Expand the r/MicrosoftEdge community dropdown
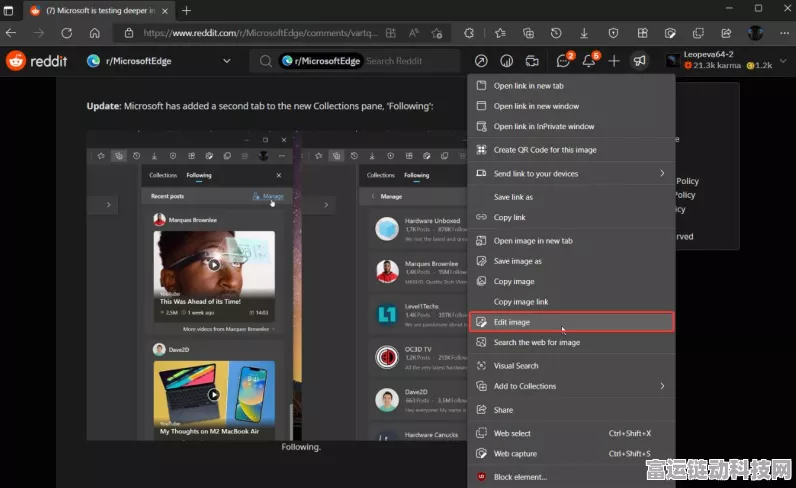This screenshot has height=488, width=796. tap(226, 61)
